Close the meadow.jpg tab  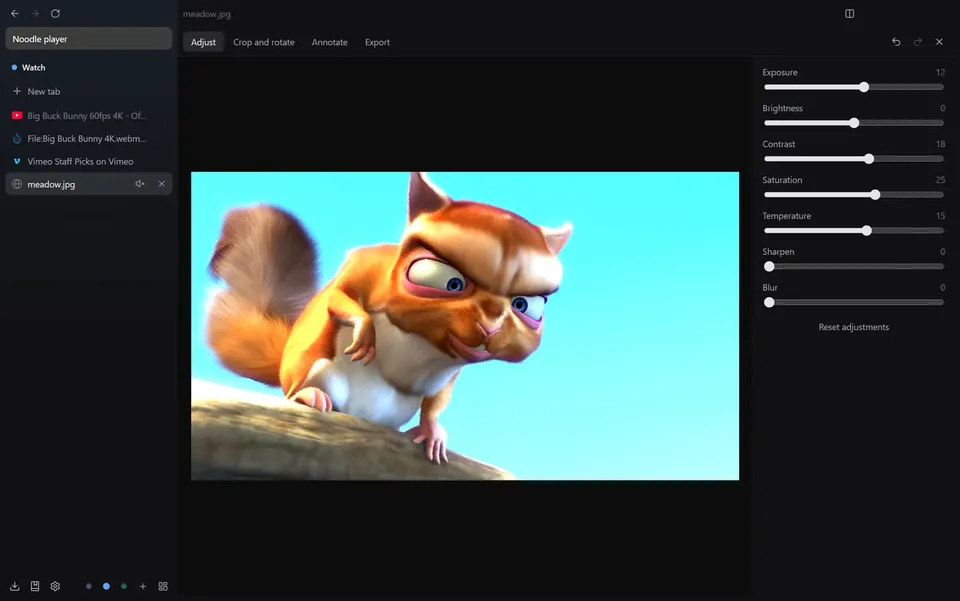[x=162, y=184]
